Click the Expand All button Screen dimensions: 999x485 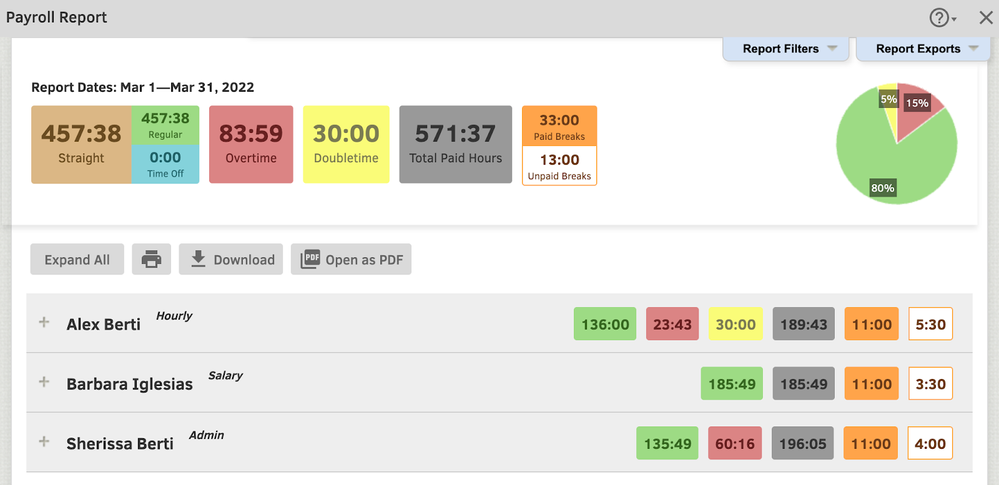(77, 260)
